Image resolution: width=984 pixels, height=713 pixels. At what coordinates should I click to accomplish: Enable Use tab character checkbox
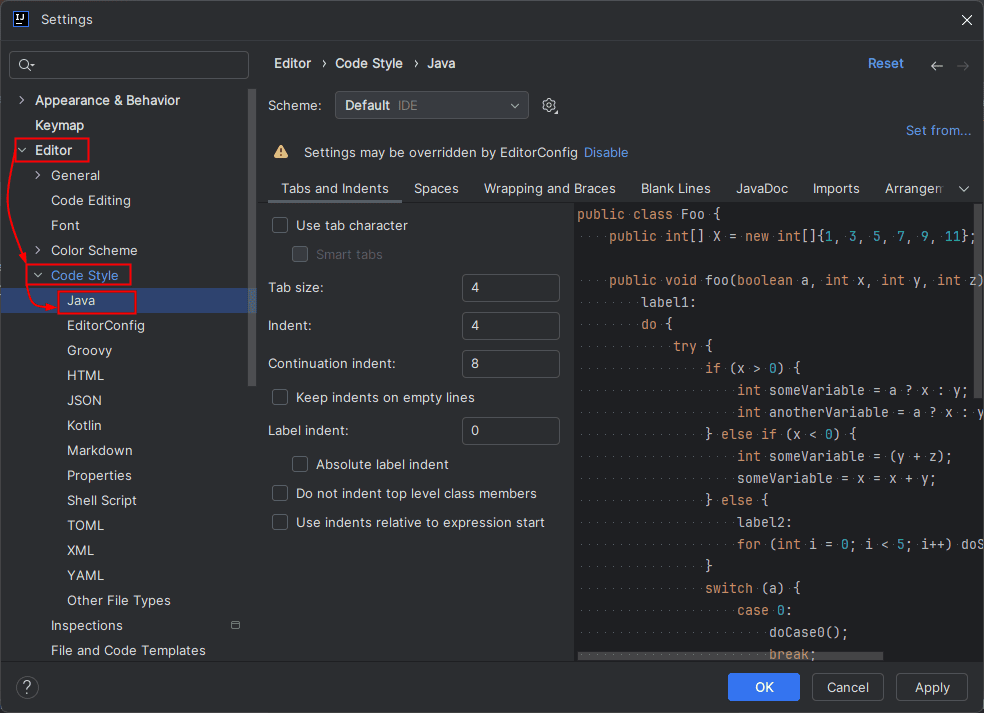click(x=281, y=226)
